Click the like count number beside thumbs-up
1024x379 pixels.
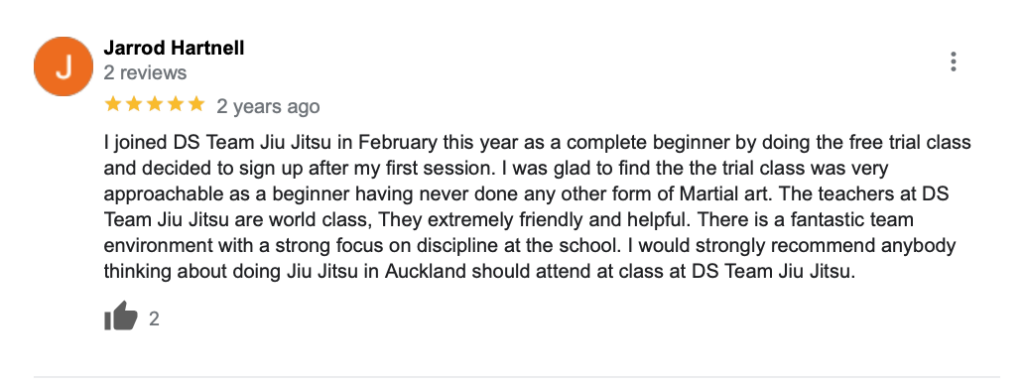pos(153,319)
